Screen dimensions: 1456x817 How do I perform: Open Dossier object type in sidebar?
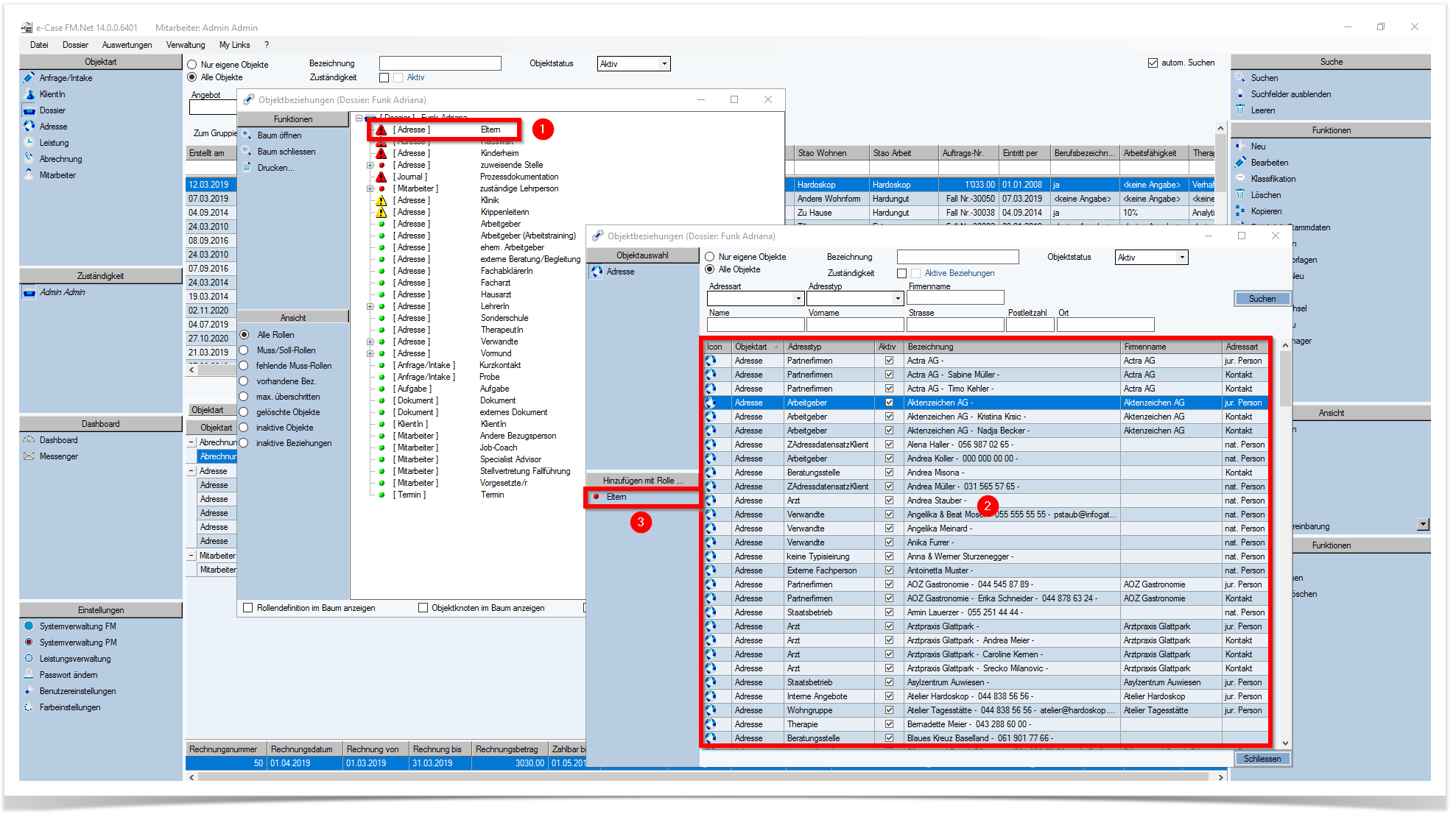pyautogui.click(x=52, y=110)
